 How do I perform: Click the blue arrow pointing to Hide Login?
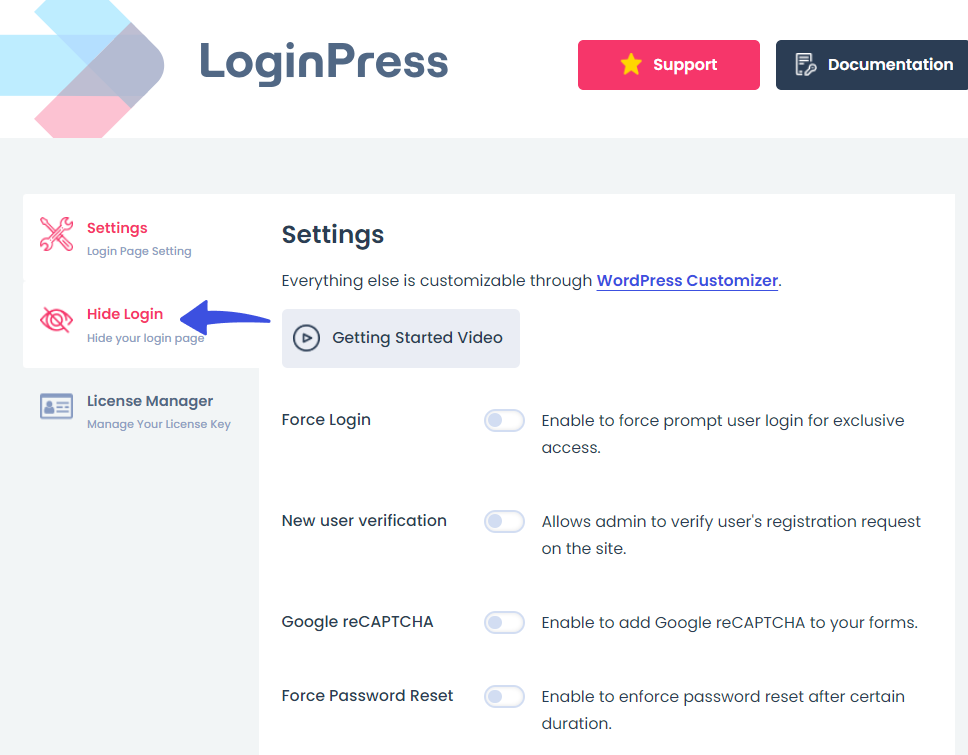tap(225, 317)
